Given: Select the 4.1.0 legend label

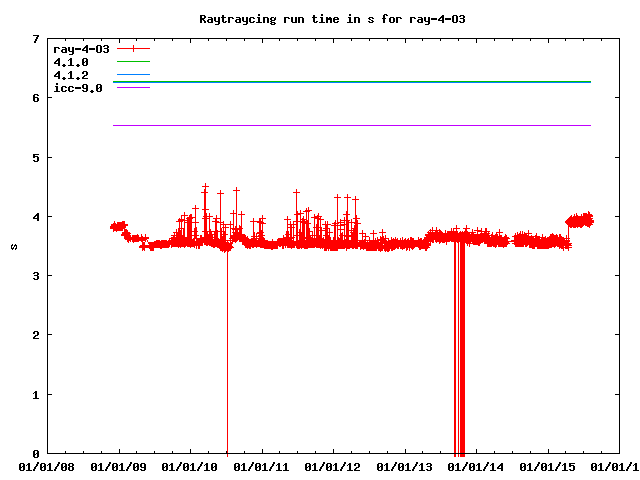Looking at the screenshot, I should pos(71,62).
